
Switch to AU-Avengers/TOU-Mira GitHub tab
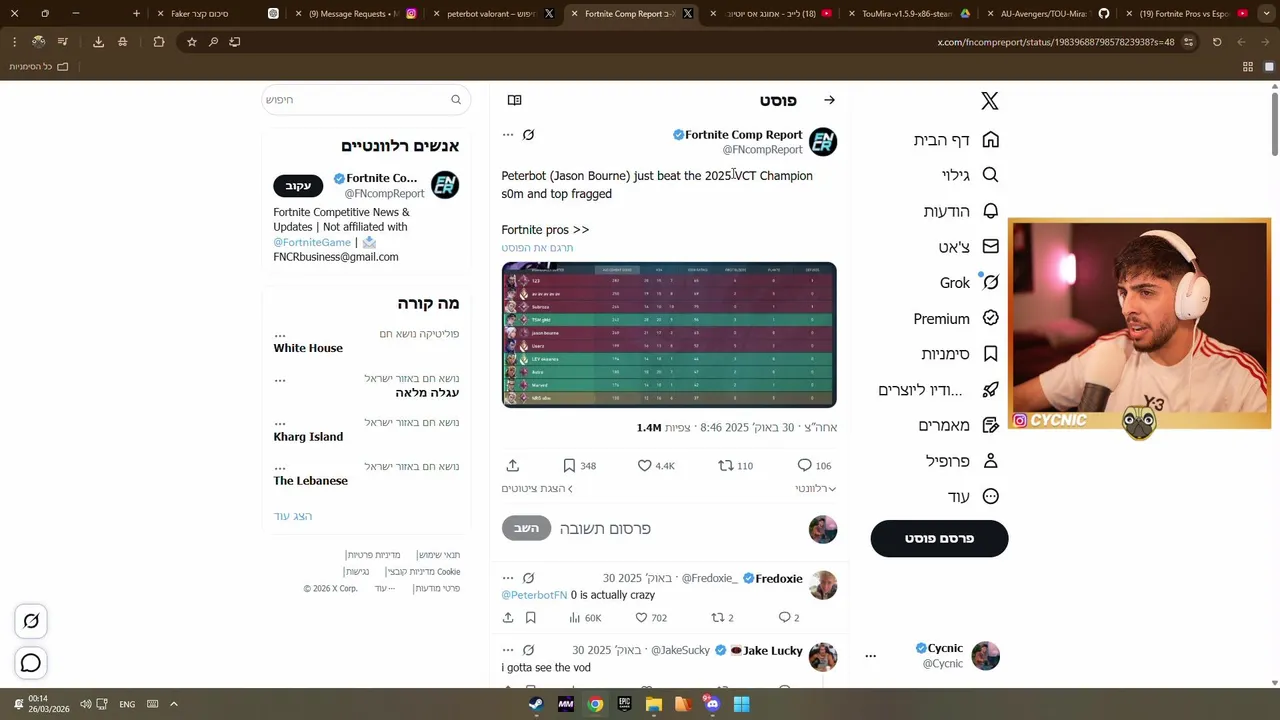[x=1047, y=14]
